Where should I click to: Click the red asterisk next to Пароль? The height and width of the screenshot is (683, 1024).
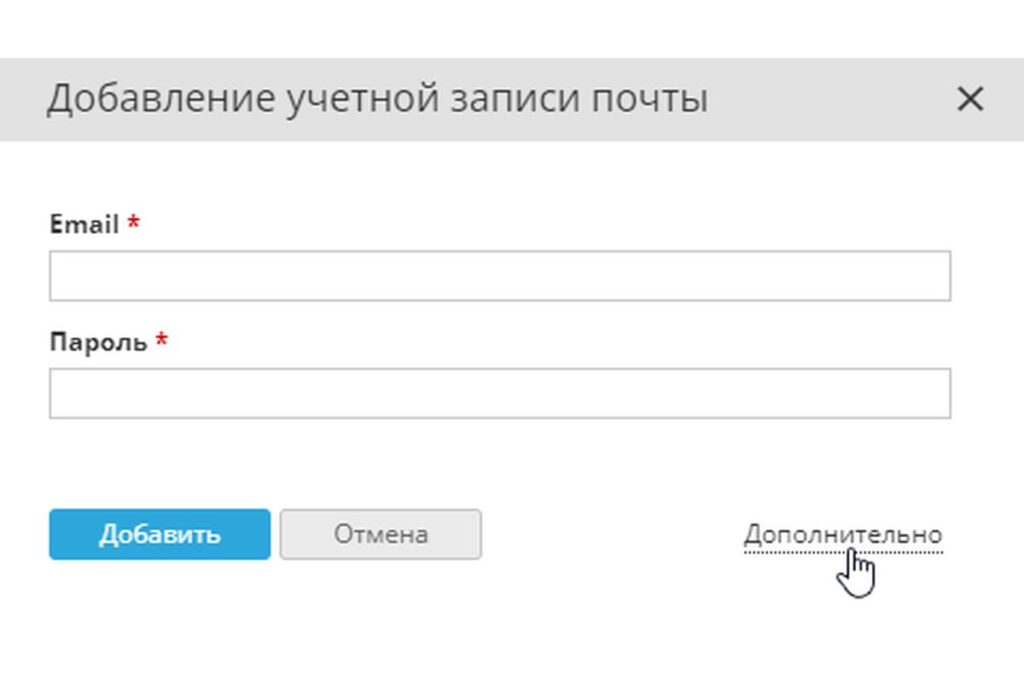(x=162, y=341)
